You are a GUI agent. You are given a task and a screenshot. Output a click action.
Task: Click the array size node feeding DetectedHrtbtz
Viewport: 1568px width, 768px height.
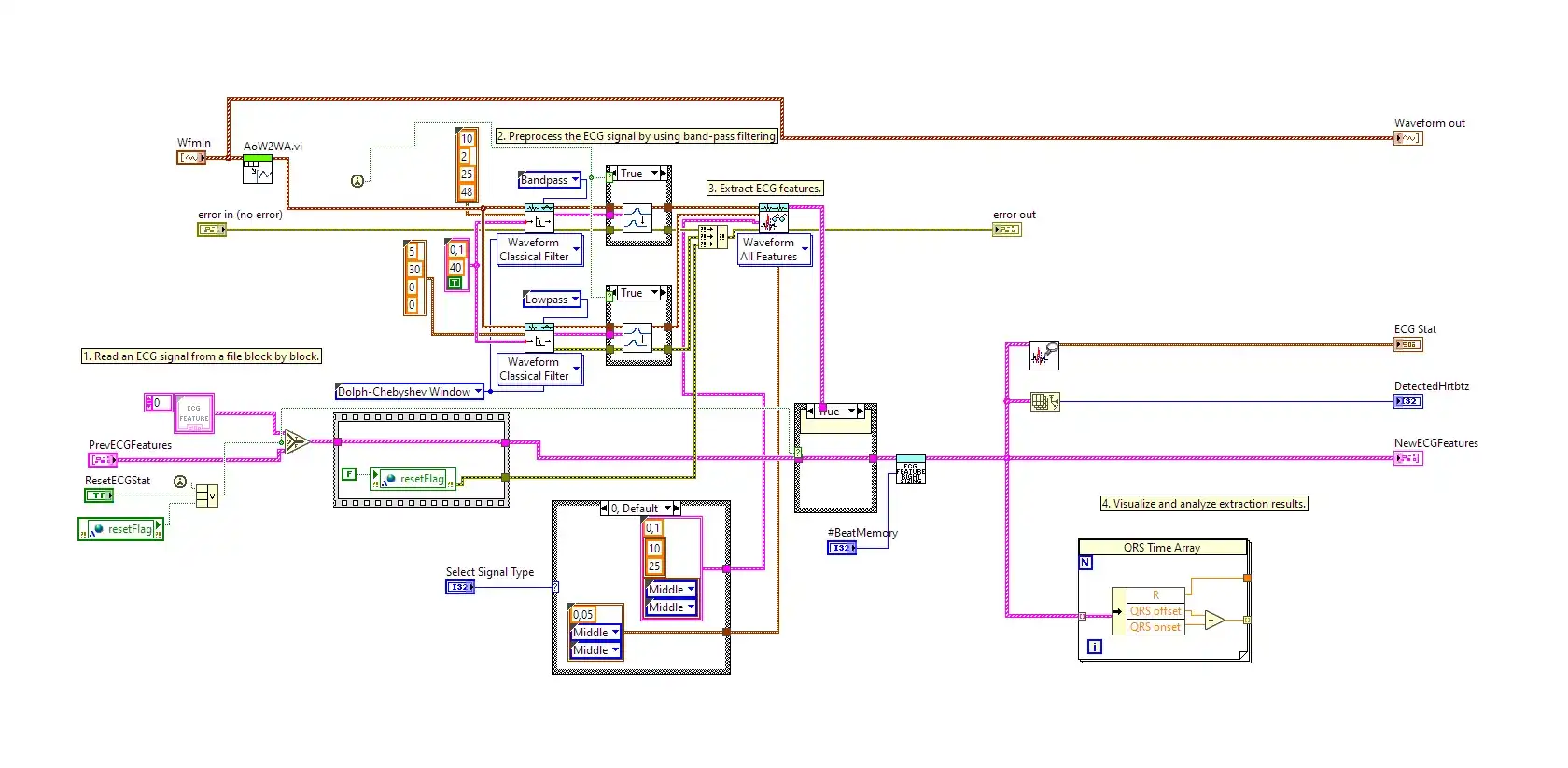pos(1045,402)
